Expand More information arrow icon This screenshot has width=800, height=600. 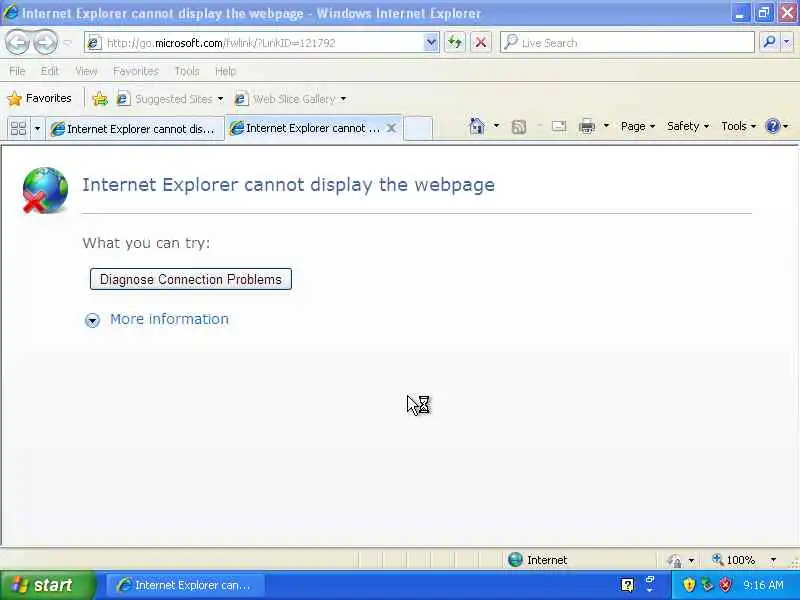pyautogui.click(x=92, y=320)
